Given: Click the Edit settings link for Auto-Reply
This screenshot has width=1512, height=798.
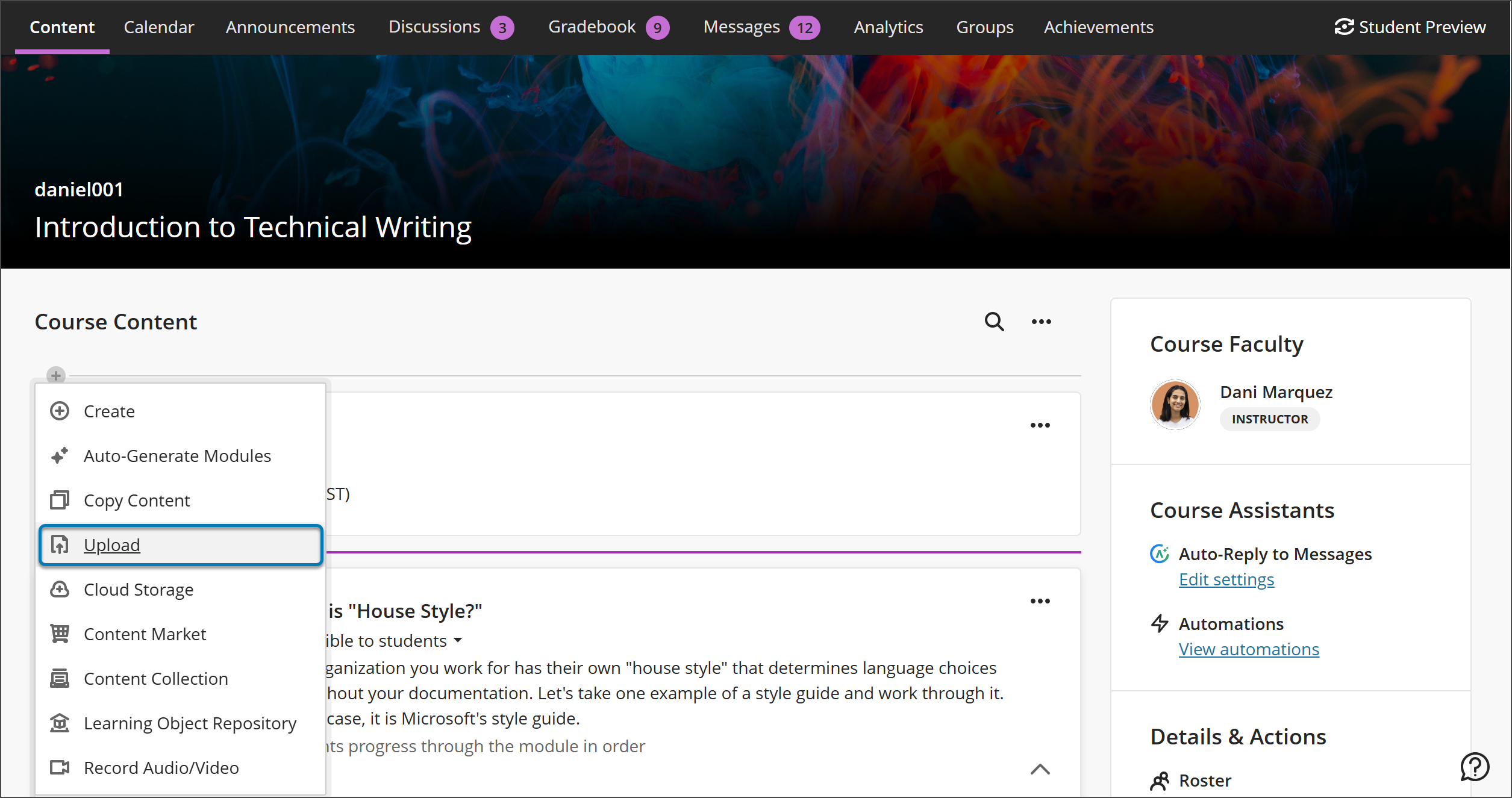Looking at the screenshot, I should (1226, 579).
